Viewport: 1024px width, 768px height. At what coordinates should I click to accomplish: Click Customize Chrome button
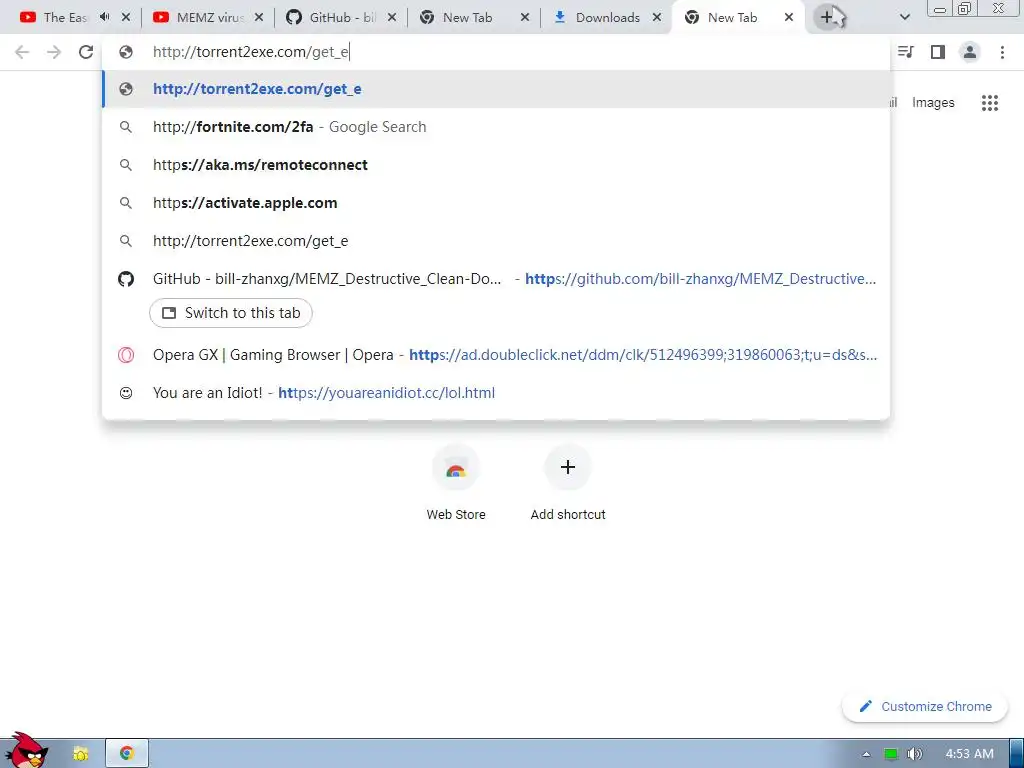[925, 707]
